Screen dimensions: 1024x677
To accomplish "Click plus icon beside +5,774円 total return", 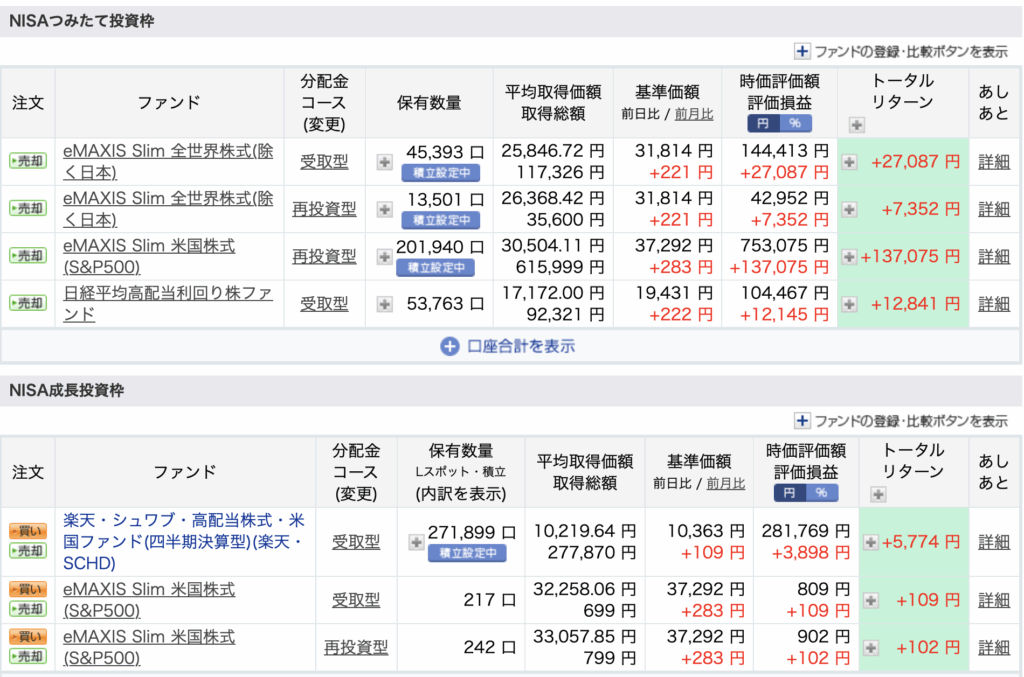I will coord(870,542).
